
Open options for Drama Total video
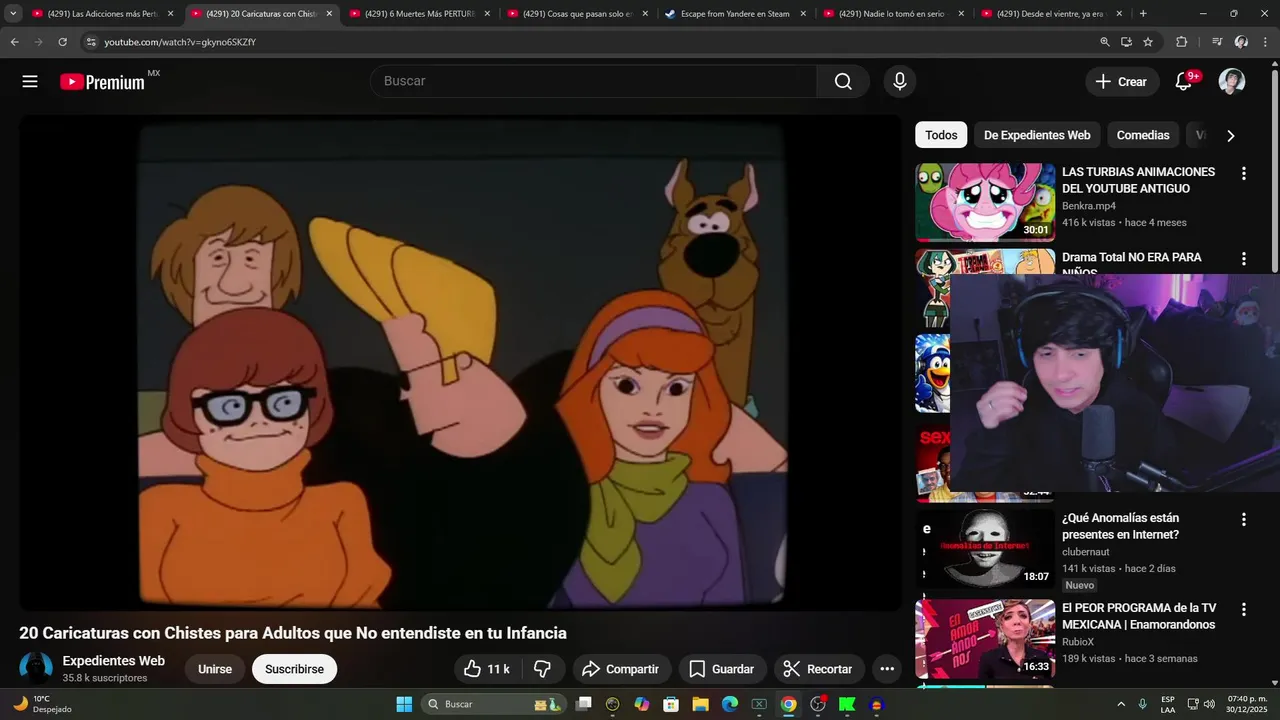point(1244,259)
